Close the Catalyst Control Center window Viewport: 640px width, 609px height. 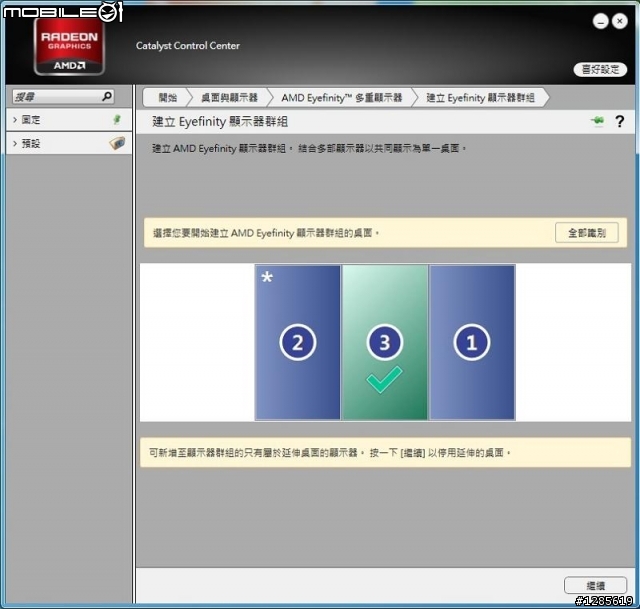(x=620, y=21)
